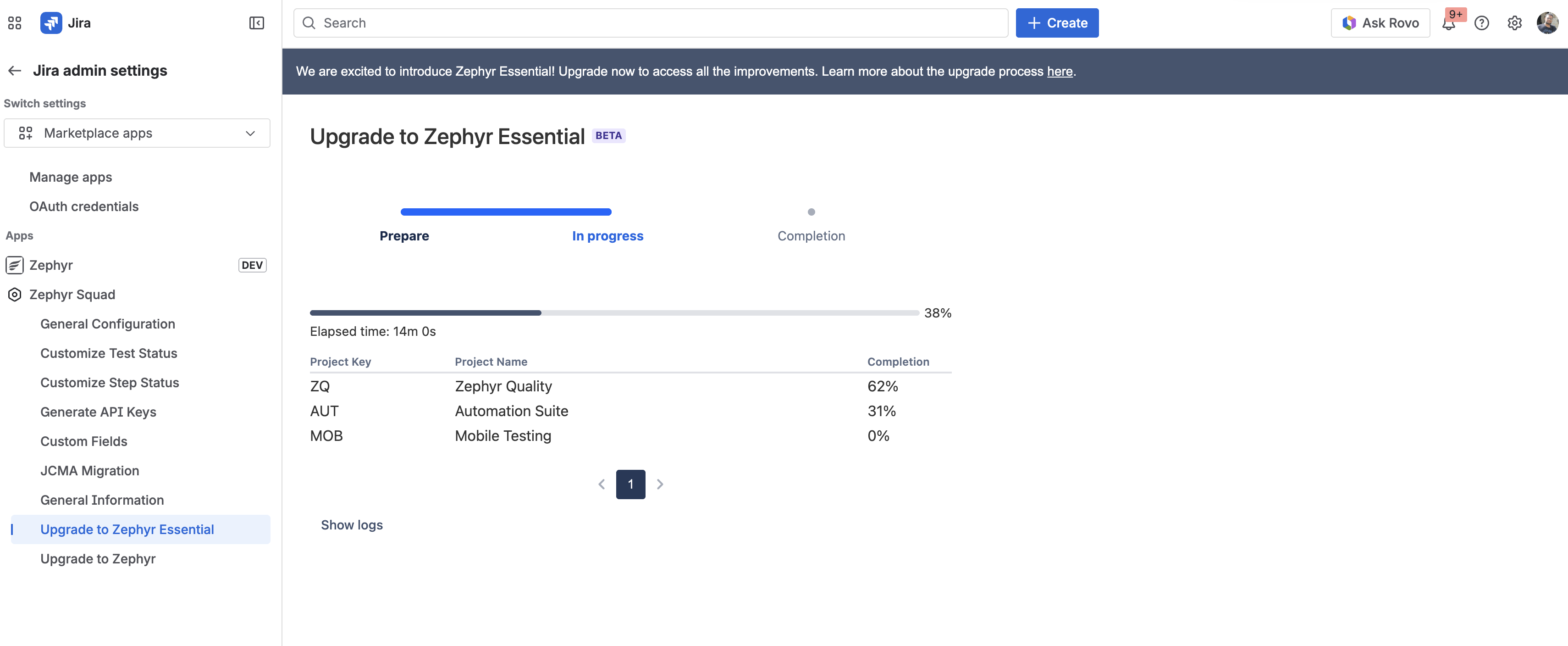This screenshot has height=646, width=1568.
Task: Select Generate API Keys in sidebar
Action: (x=98, y=412)
